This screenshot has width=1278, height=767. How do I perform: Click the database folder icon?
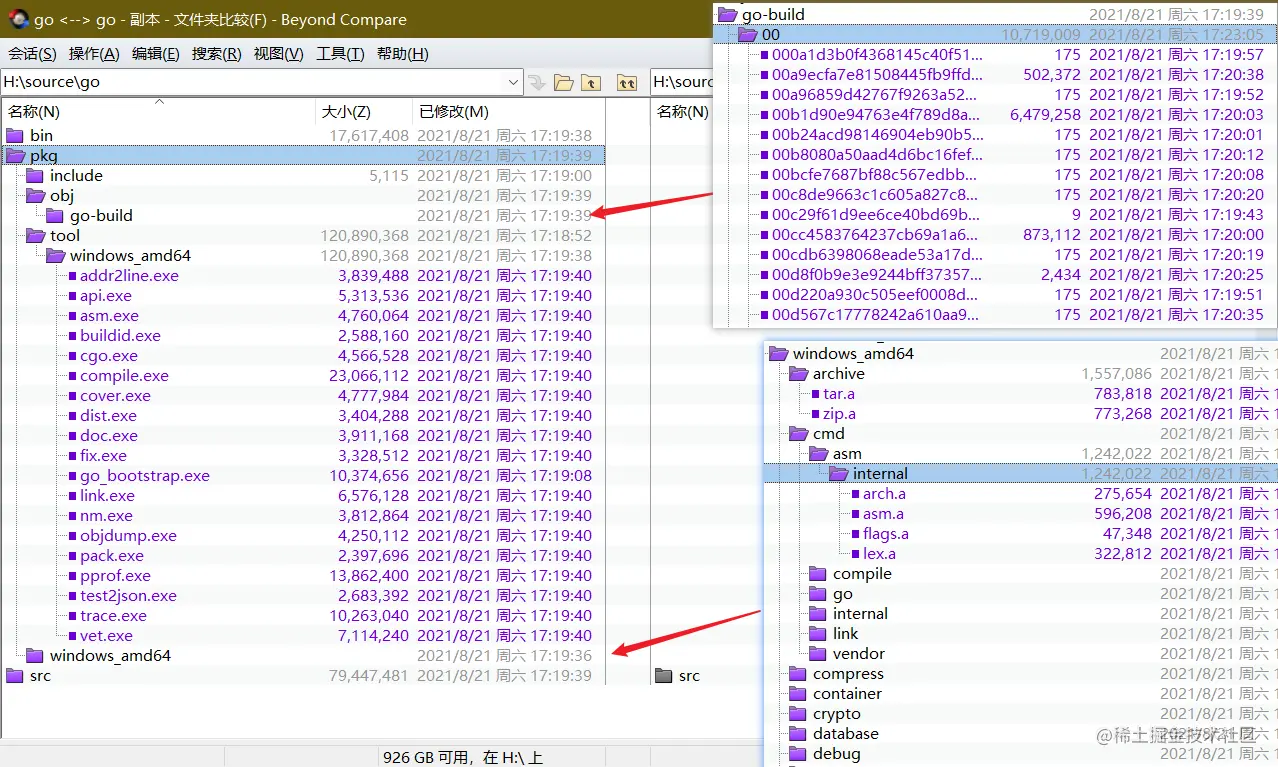[x=797, y=733]
